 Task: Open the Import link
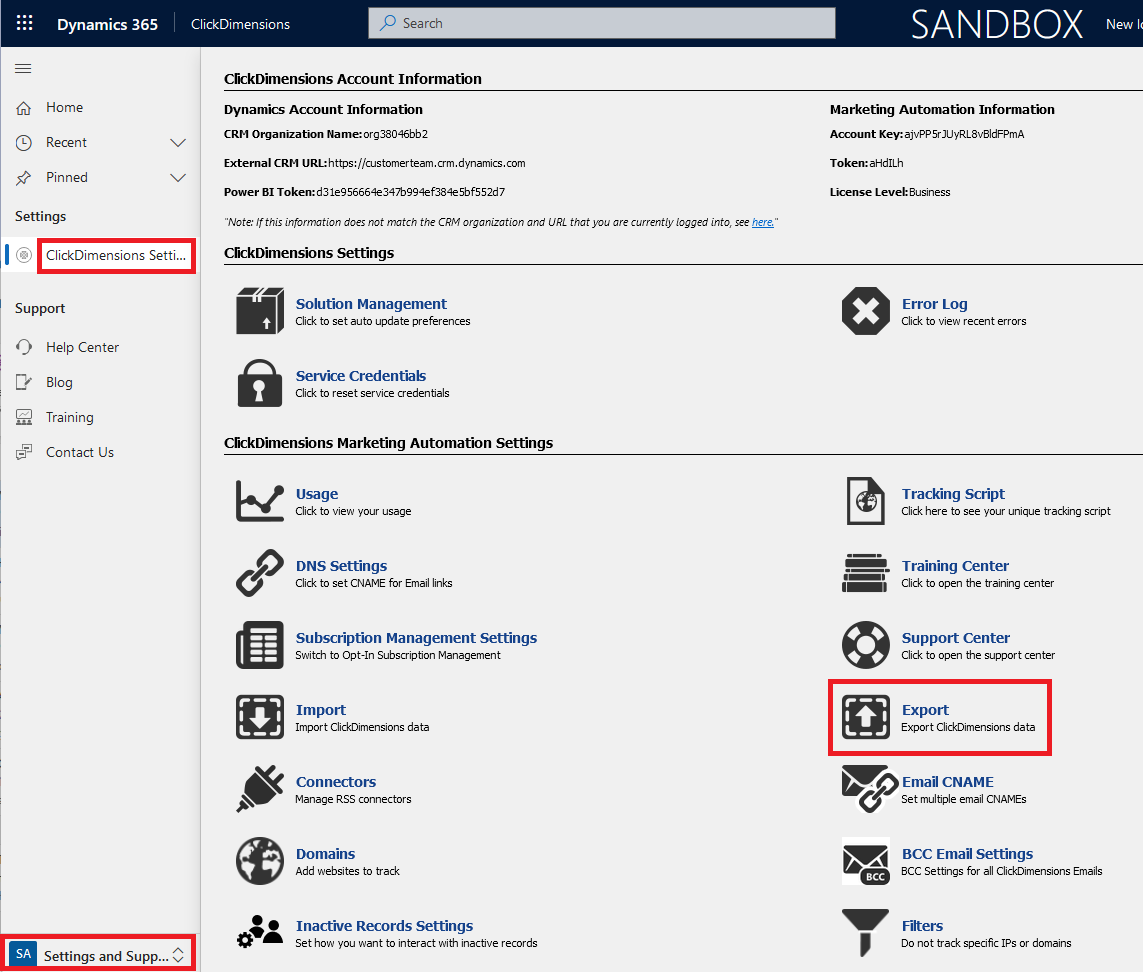(321, 710)
